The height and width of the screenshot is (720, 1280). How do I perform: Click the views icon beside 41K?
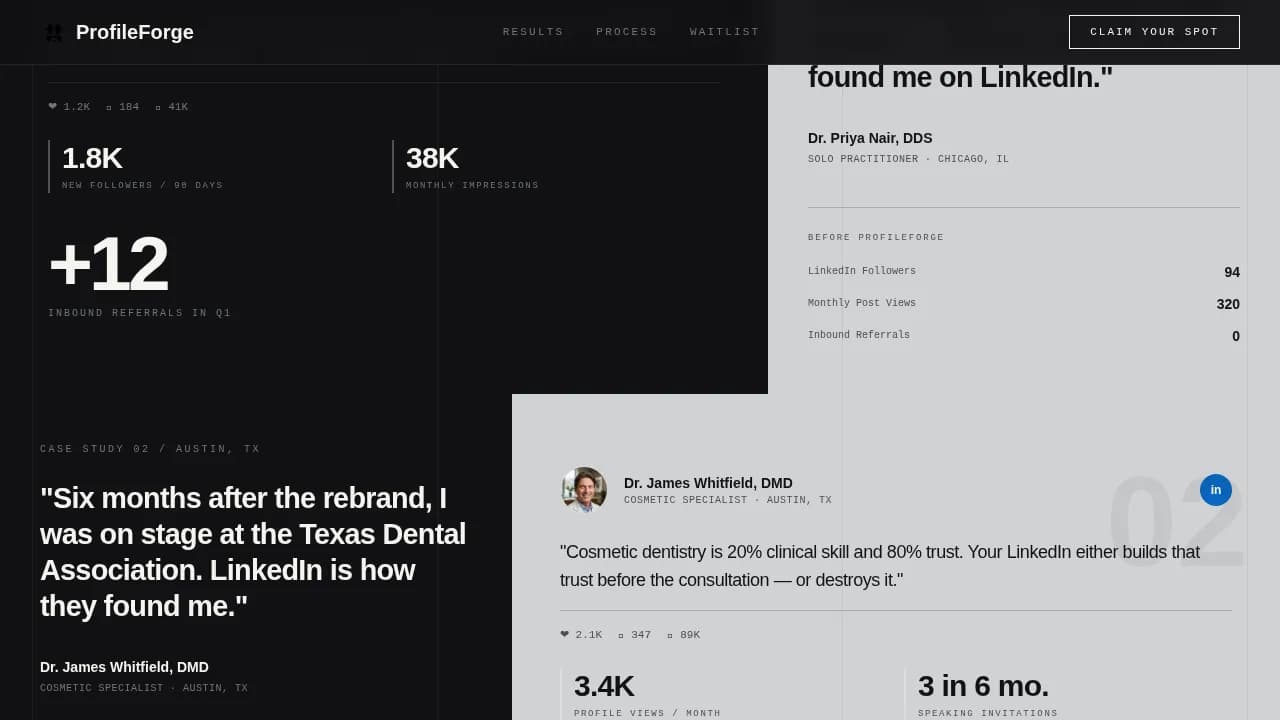pyautogui.click(x=158, y=107)
